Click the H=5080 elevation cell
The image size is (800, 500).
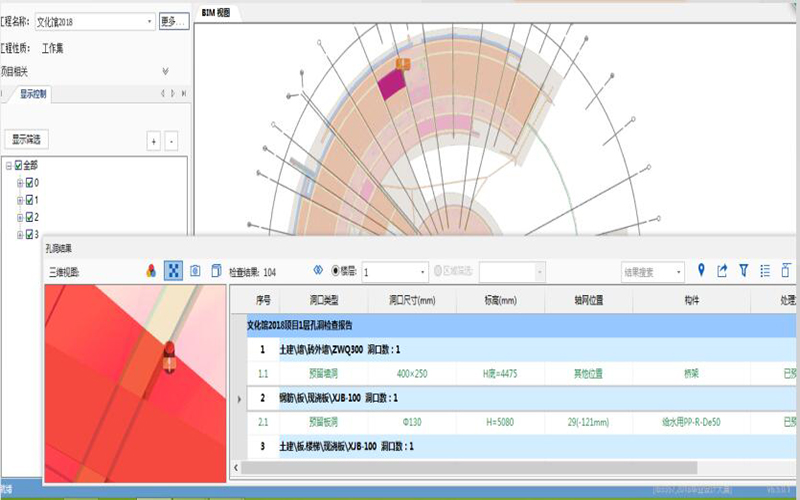(x=501, y=422)
